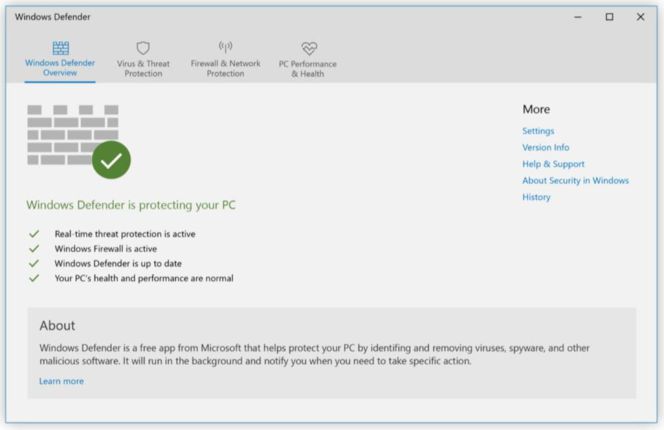Click 'Windows Defender is up to date' text
Image resolution: width=664 pixels, height=430 pixels.
pos(118,264)
